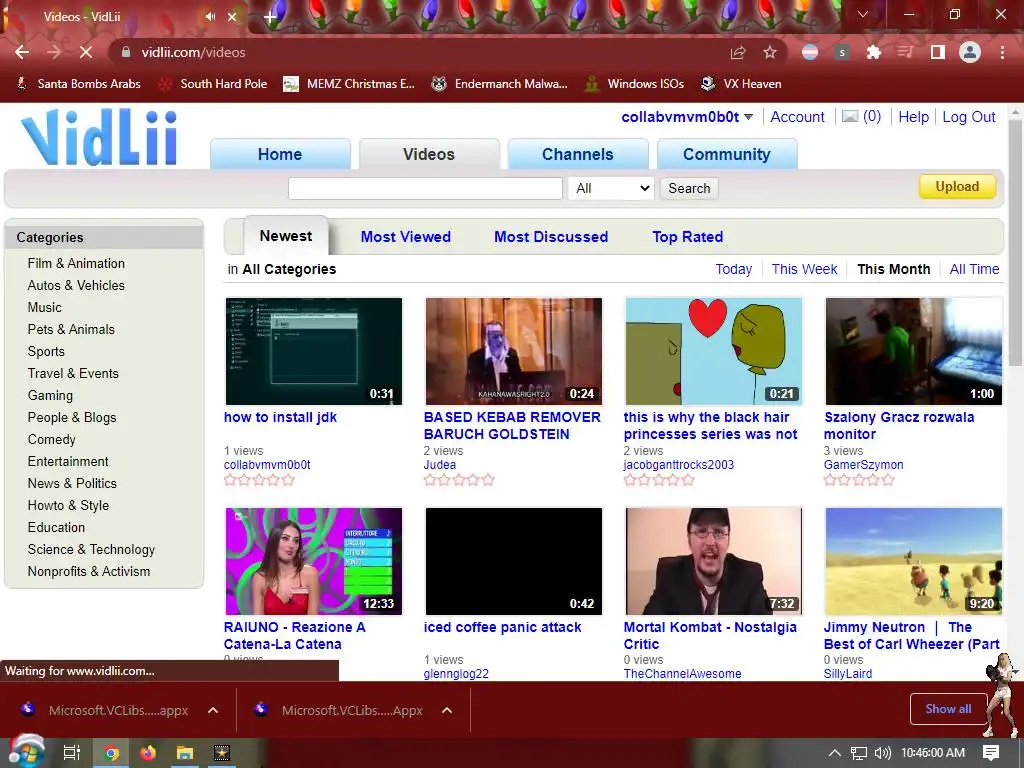Click the video search input field
Image resolution: width=1024 pixels, height=768 pixels.
[425, 188]
